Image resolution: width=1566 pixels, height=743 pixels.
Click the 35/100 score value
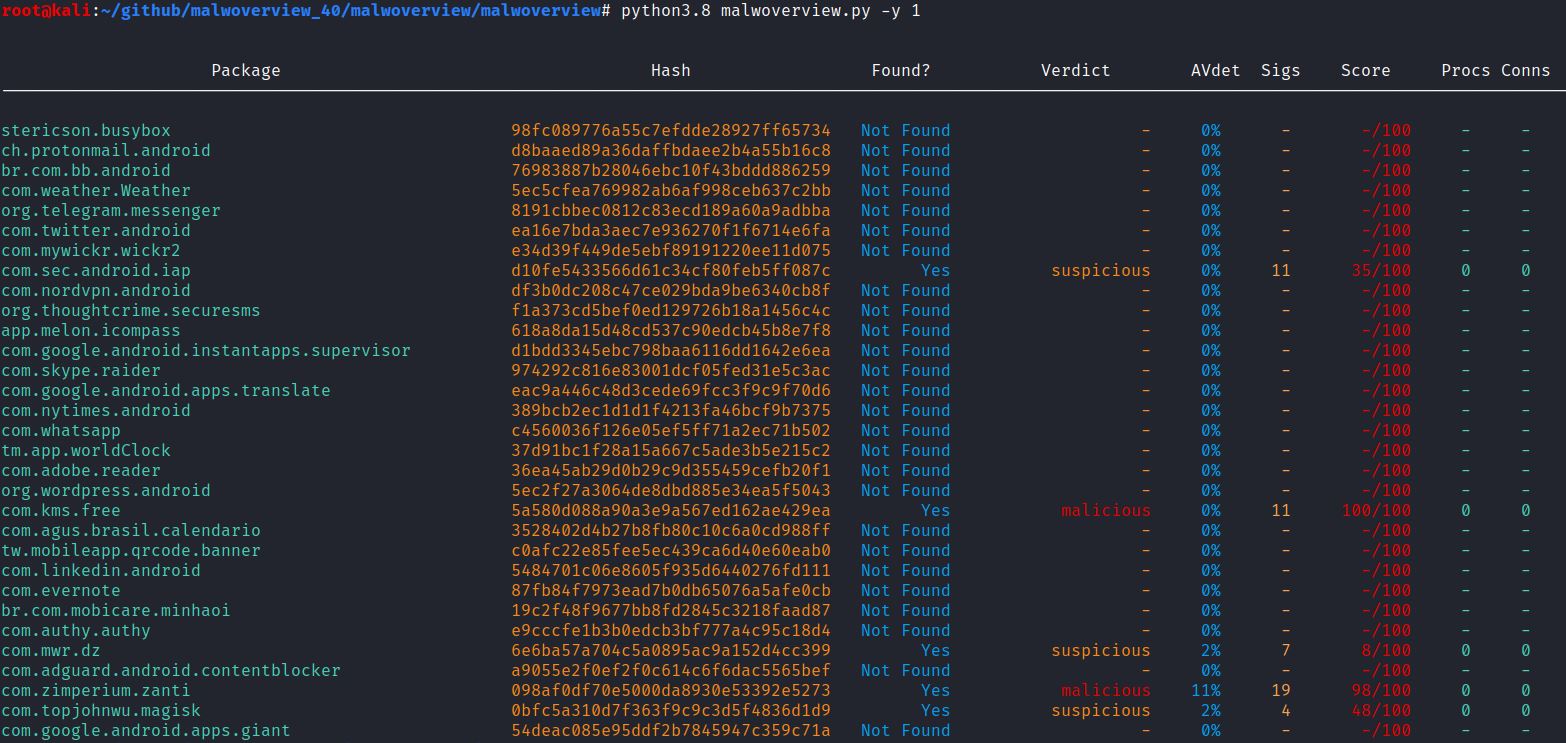[x=1381, y=270]
